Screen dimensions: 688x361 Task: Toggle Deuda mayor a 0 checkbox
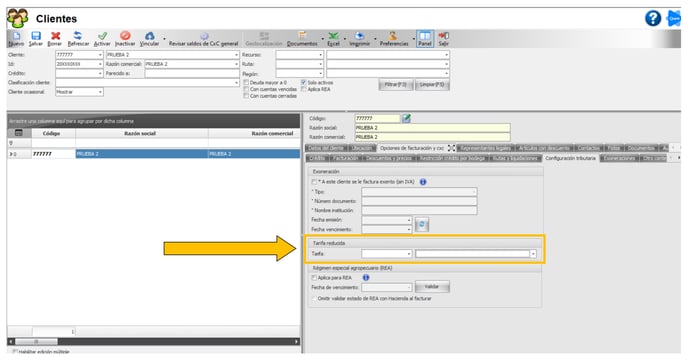(x=246, y=82)
